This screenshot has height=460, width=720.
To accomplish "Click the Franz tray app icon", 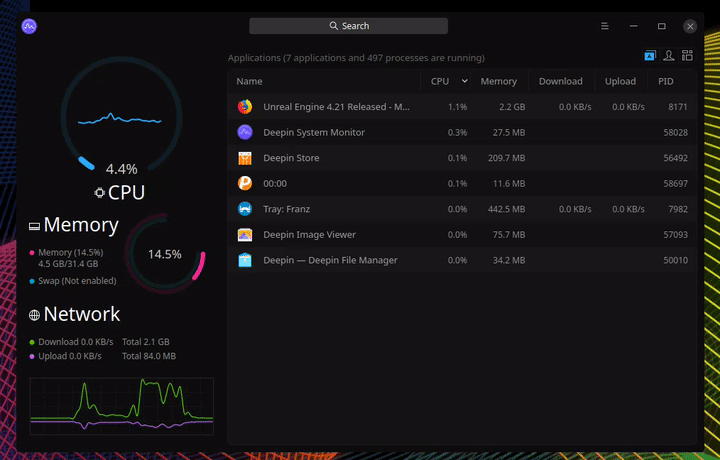I will coord(245,209).
